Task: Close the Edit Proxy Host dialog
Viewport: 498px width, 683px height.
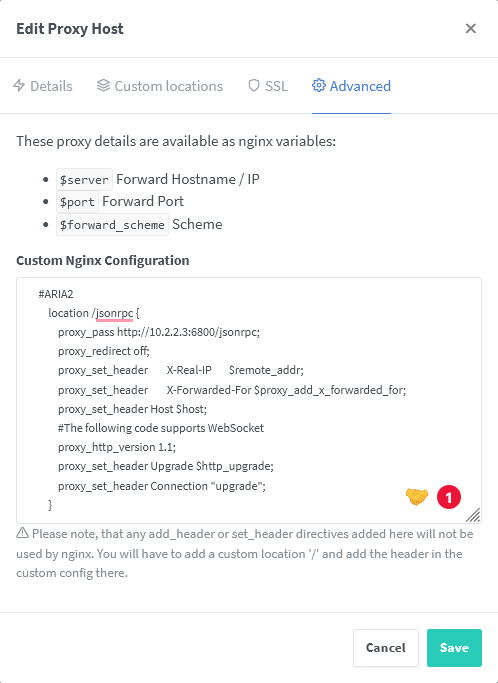Action: (471, 29)
